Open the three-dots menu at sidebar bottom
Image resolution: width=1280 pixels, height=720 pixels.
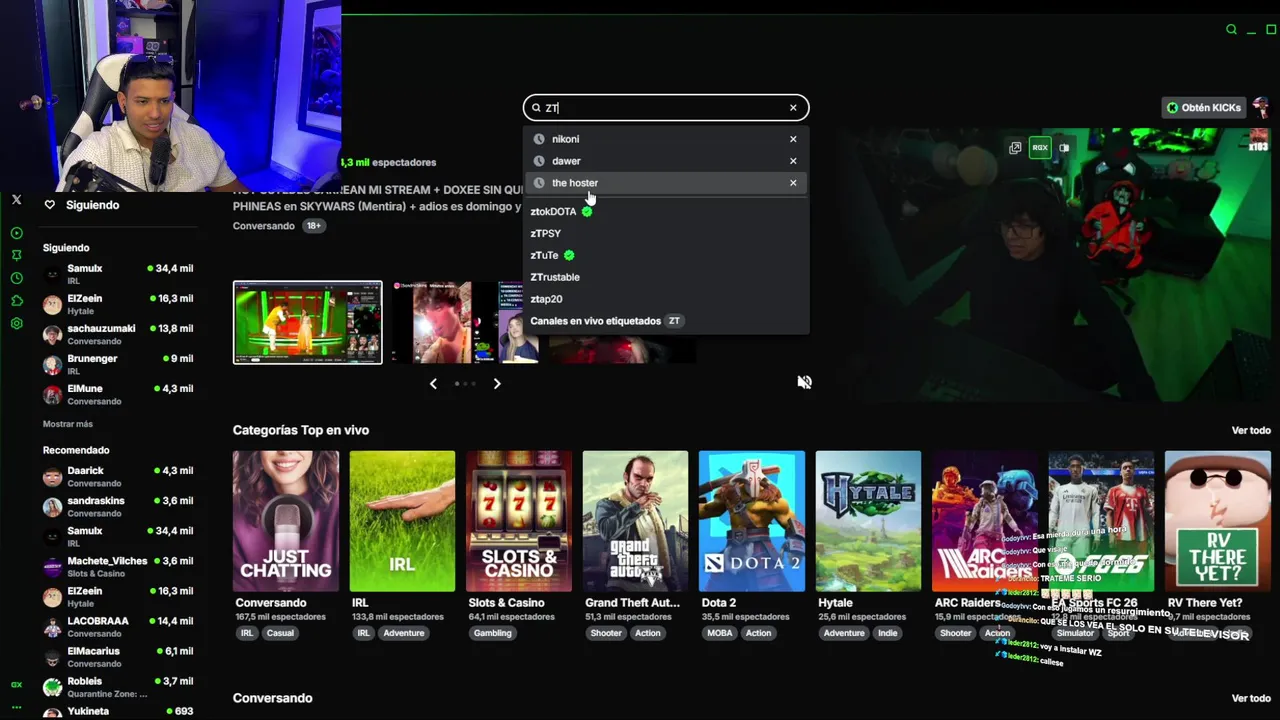pos(16,706)
